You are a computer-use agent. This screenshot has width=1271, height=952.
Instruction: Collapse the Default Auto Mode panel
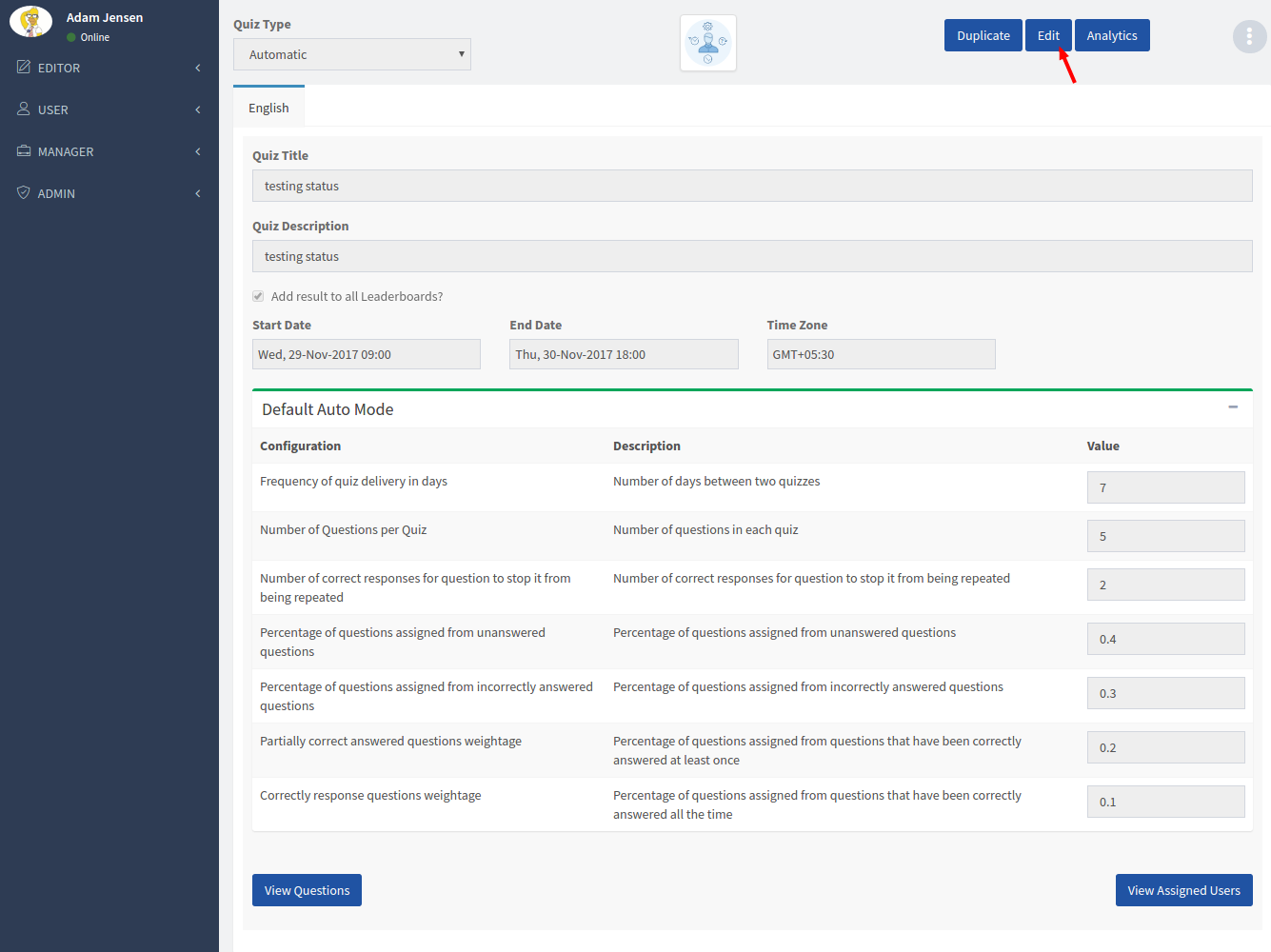tap(1233, 407)
